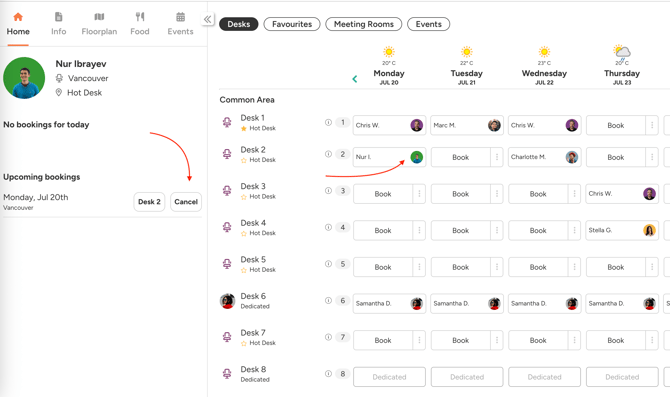Switch to Favourites tab
670x397 pixels.
click(x=292, y=24)
